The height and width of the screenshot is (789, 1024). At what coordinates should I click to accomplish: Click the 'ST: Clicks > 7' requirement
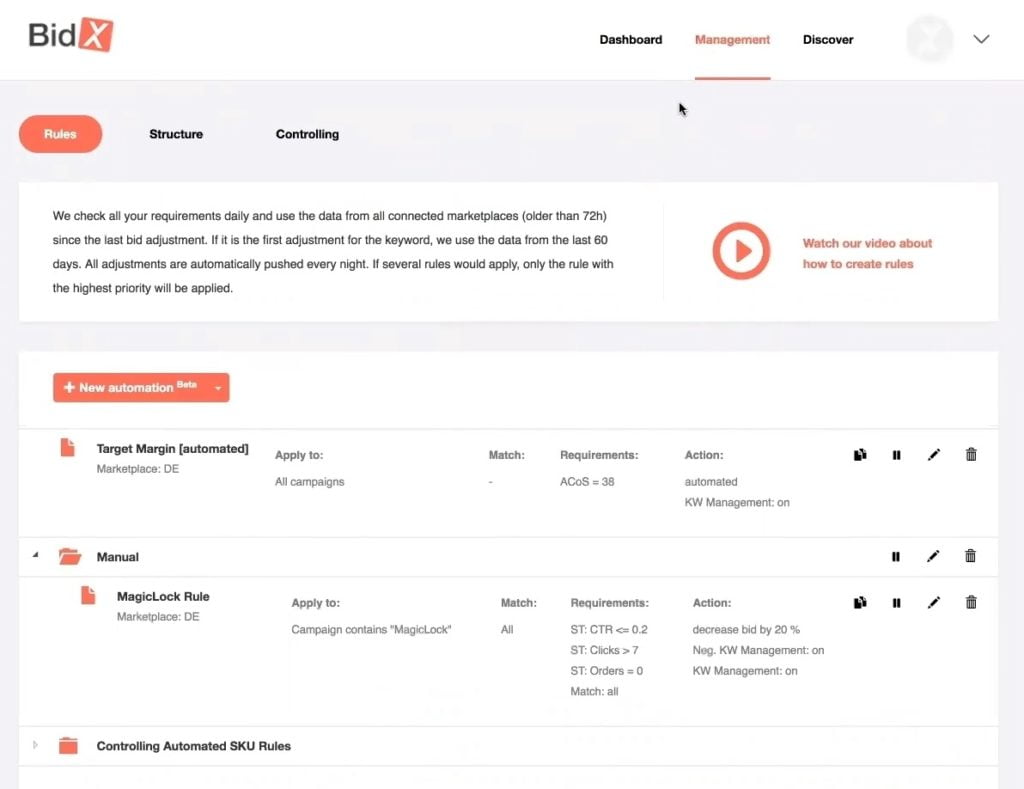click(x=604, y=651)
